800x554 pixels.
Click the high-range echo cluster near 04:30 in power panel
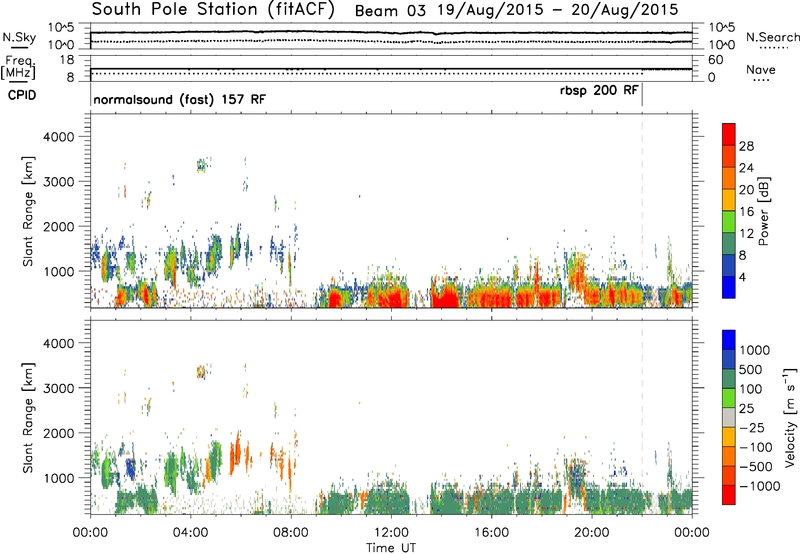coord(202,165)
